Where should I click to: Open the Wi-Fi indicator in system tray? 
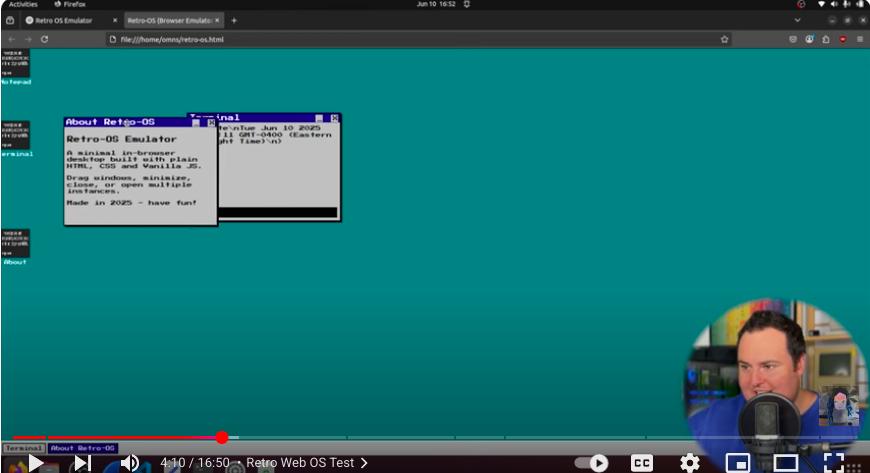pos(821,4)
